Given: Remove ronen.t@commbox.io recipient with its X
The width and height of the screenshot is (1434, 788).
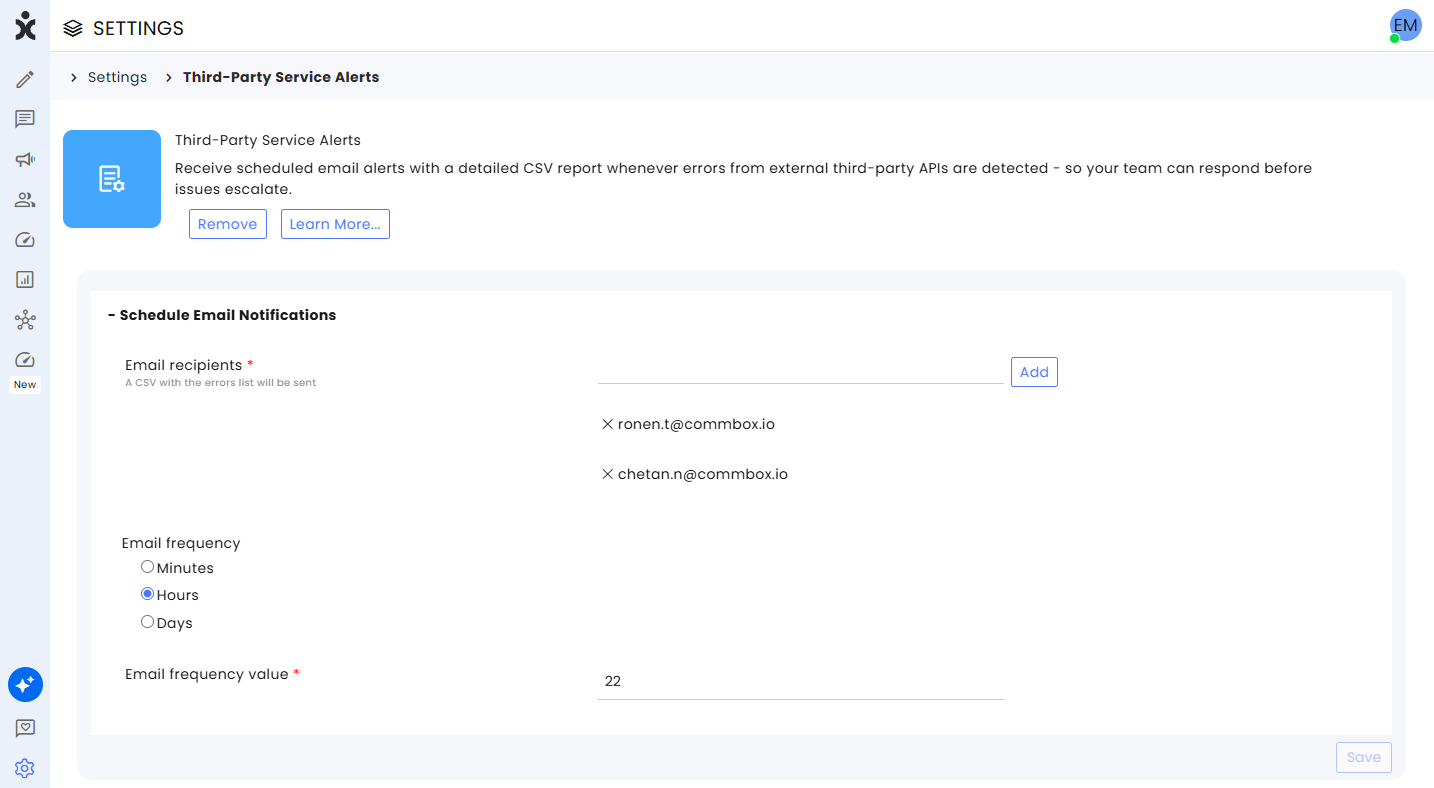Looking at the screenshot, I should click(607, 424).
